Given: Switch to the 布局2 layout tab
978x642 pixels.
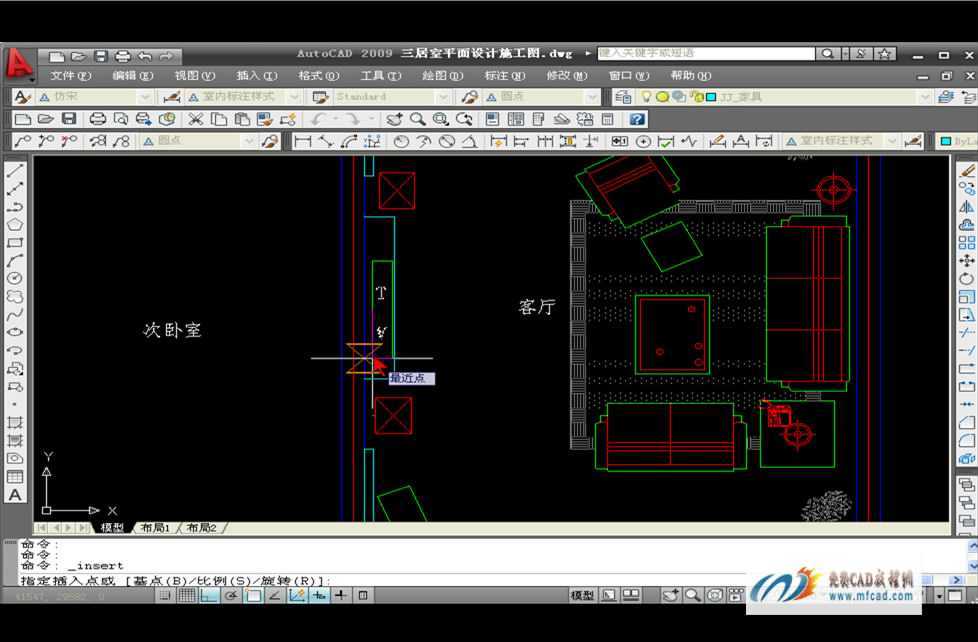Looking at the screenshot, I should (201, 528).
